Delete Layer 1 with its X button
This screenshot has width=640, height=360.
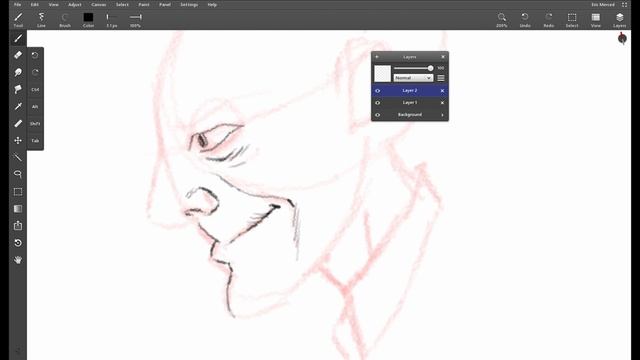[442, 103]
